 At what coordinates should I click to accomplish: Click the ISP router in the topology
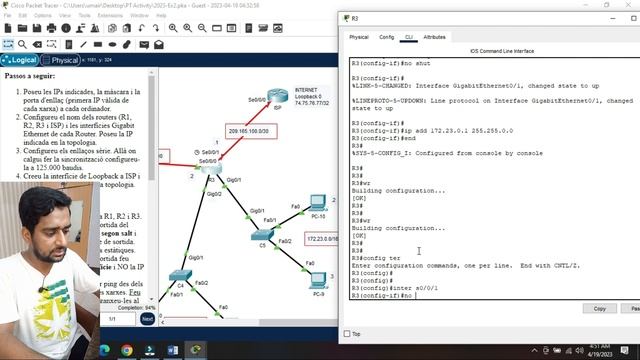[278, 96]
